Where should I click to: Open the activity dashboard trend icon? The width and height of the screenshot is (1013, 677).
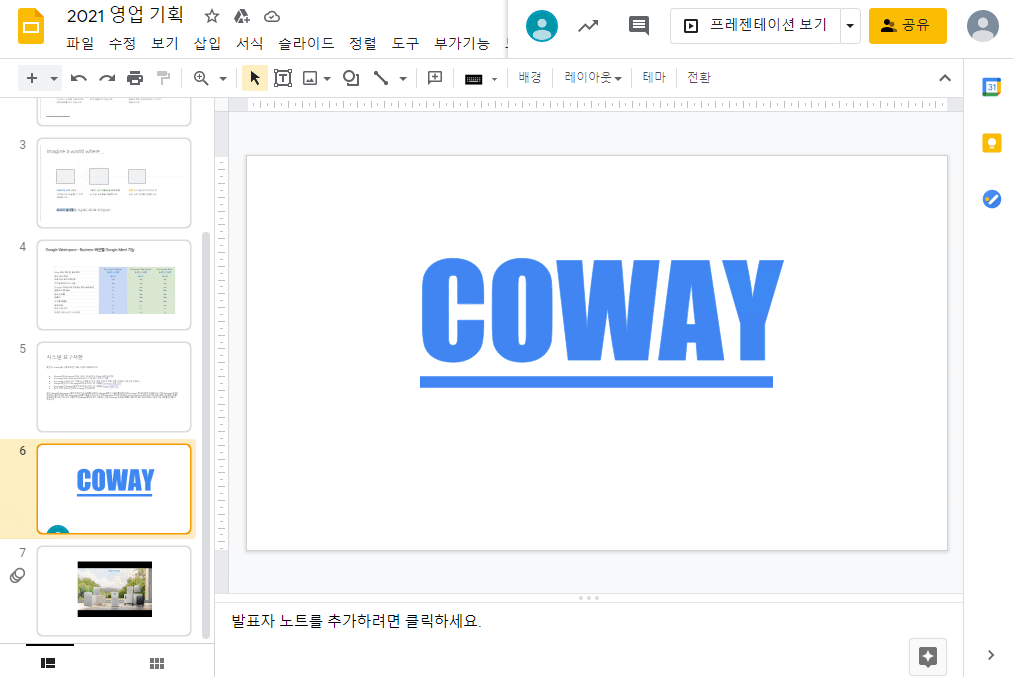coord(588,26)
